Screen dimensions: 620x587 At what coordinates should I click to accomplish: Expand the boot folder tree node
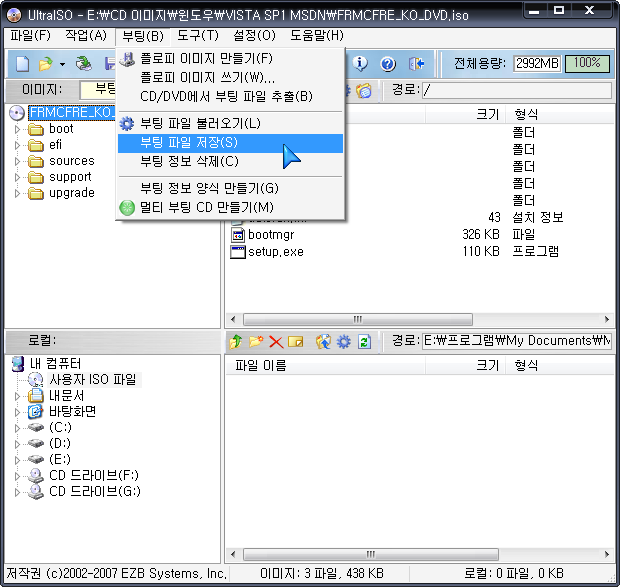click(x=17, y=129)
